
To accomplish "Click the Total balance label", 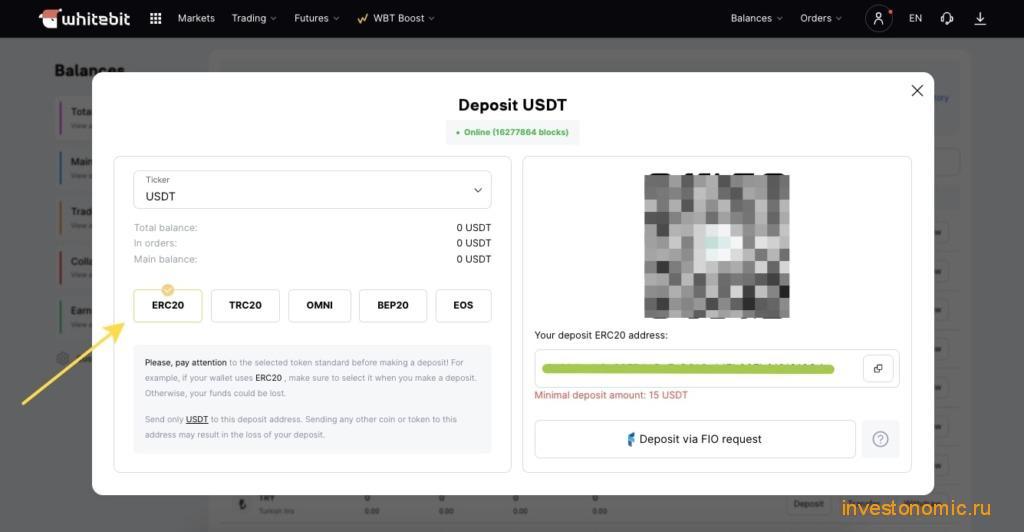I will (x=165, y=228).
